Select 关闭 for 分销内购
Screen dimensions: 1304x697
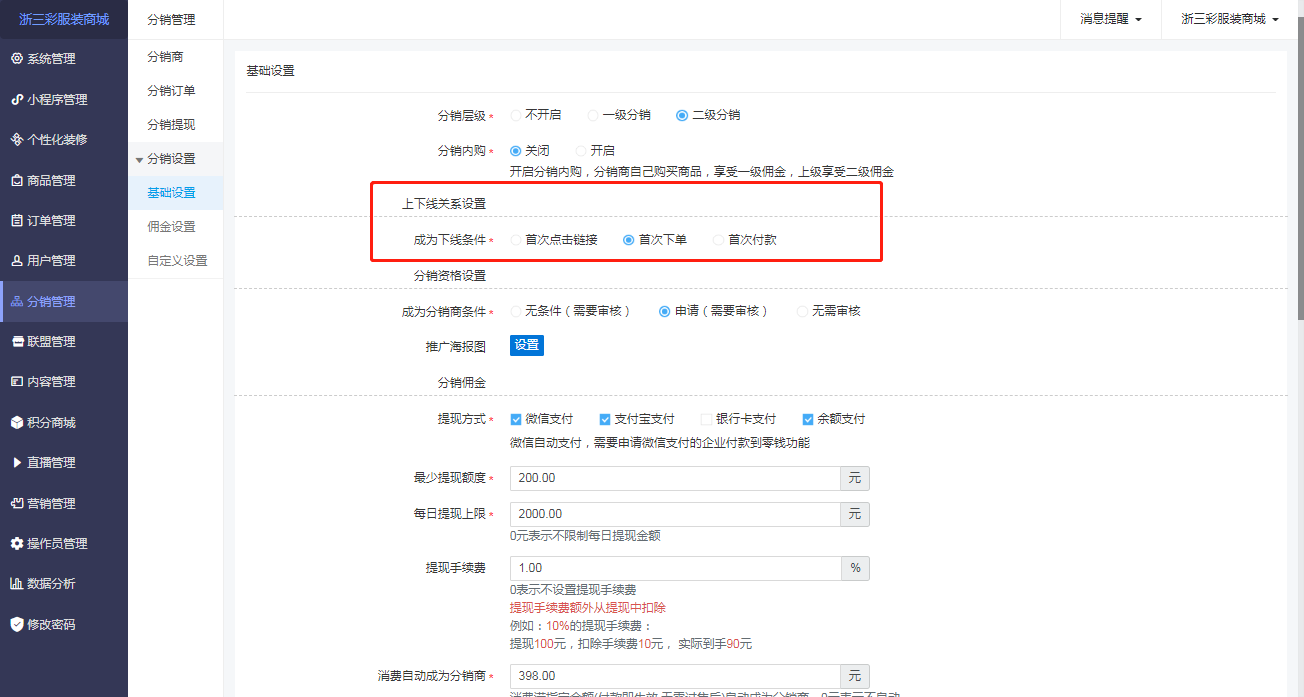pyautogui.click(x=516, y=150)
